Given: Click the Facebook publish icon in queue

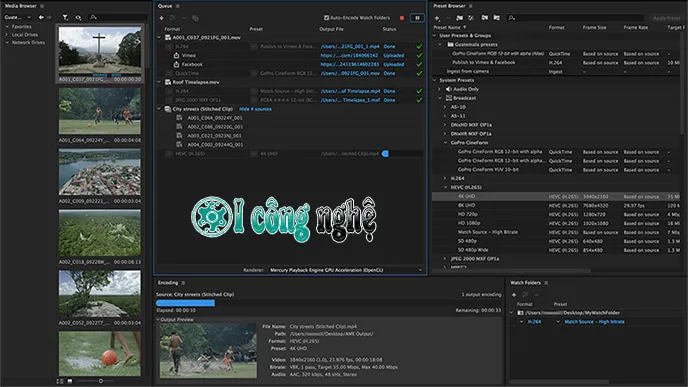Looking at the screenshot, I should pos(176,64).
